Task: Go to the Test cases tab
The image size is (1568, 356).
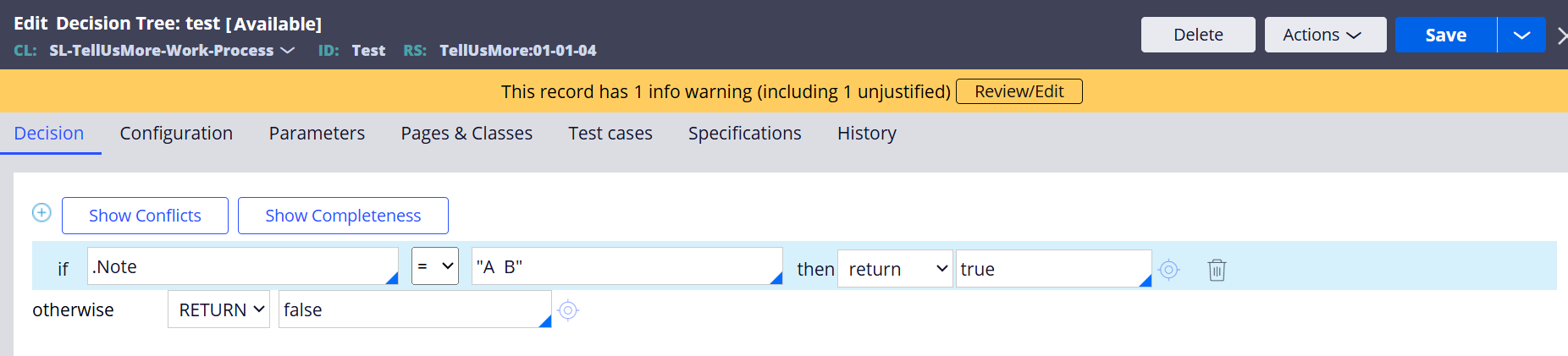Action: (x=610, y=134)
